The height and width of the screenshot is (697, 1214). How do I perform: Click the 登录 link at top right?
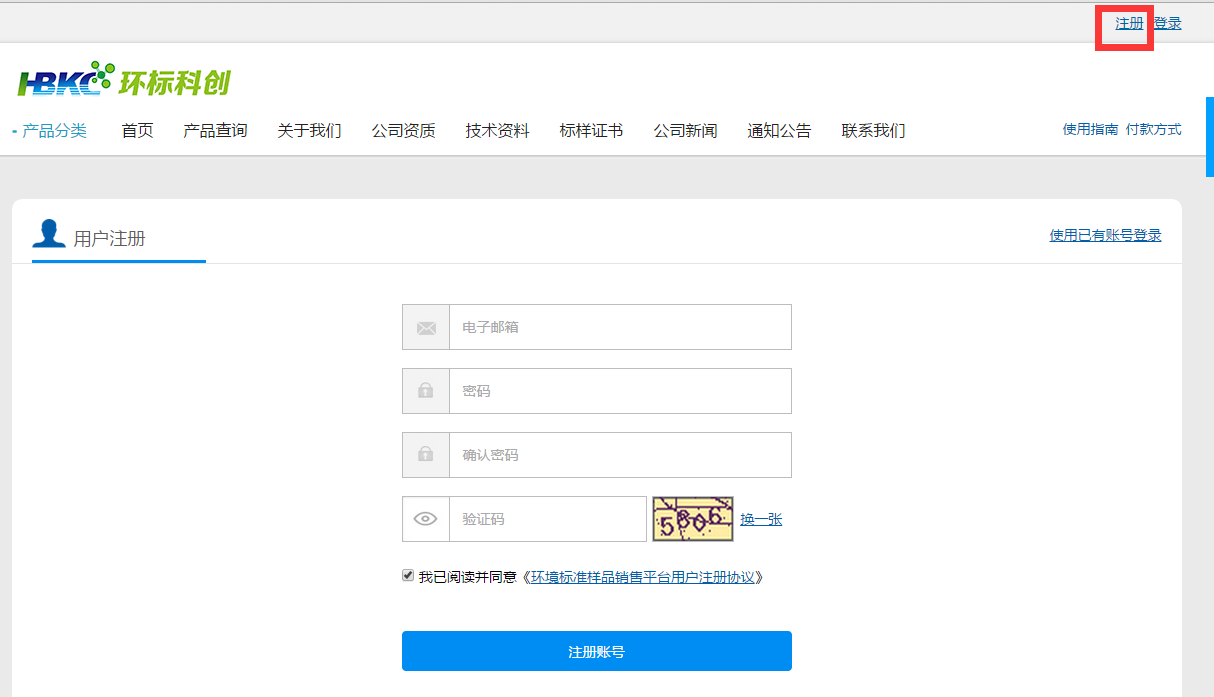click(x=1168, y=23)
